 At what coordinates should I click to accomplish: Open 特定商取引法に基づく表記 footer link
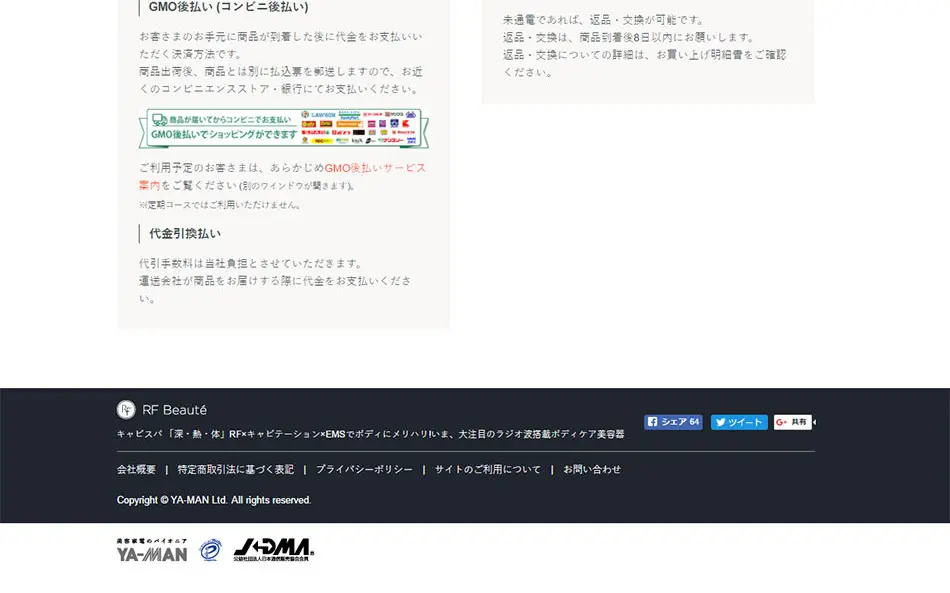tap(236, 469)
